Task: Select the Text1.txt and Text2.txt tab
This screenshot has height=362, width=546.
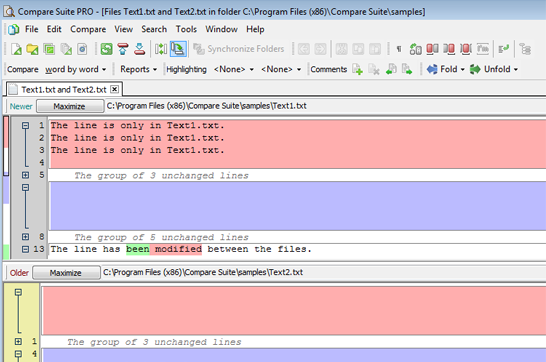Action: (64, 89)
